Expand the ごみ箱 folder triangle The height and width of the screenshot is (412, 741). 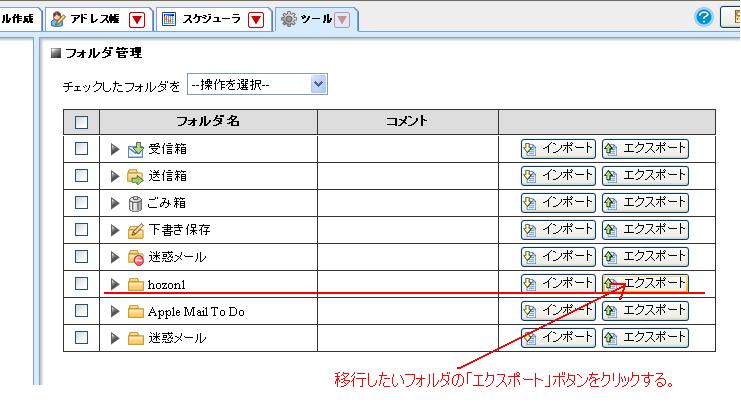[114, 203]
